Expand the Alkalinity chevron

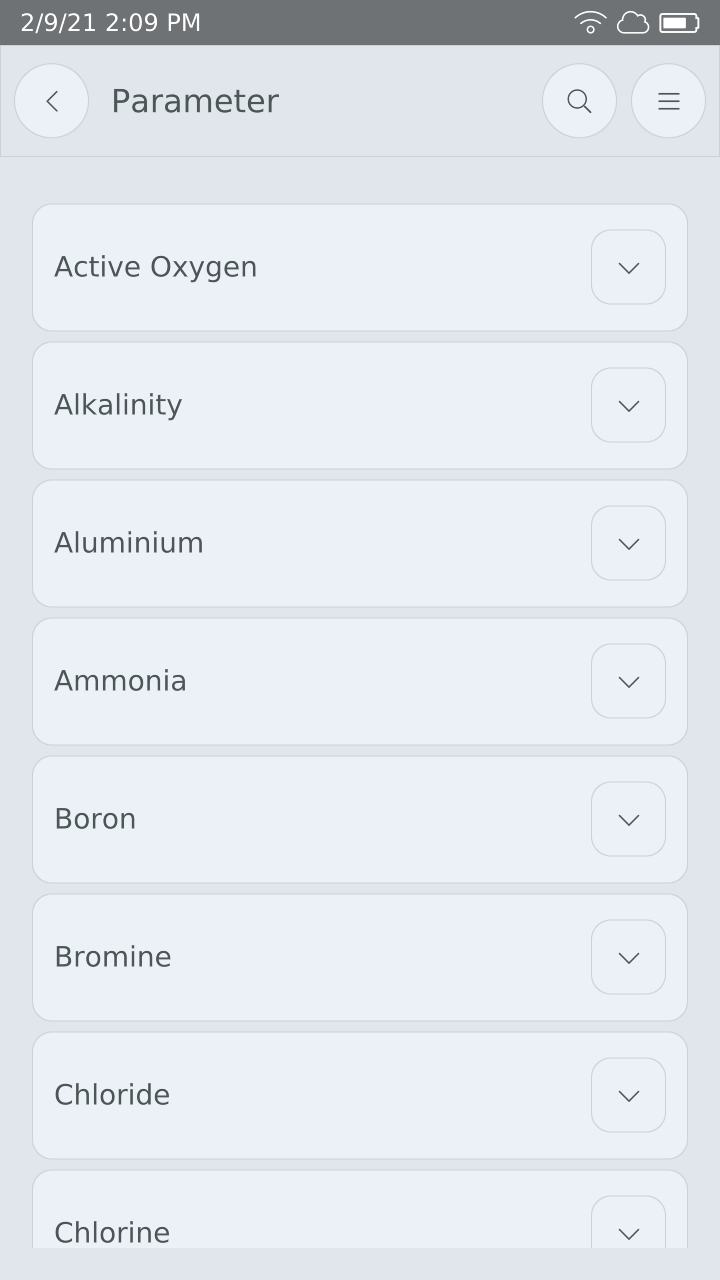tap(628, 405)
